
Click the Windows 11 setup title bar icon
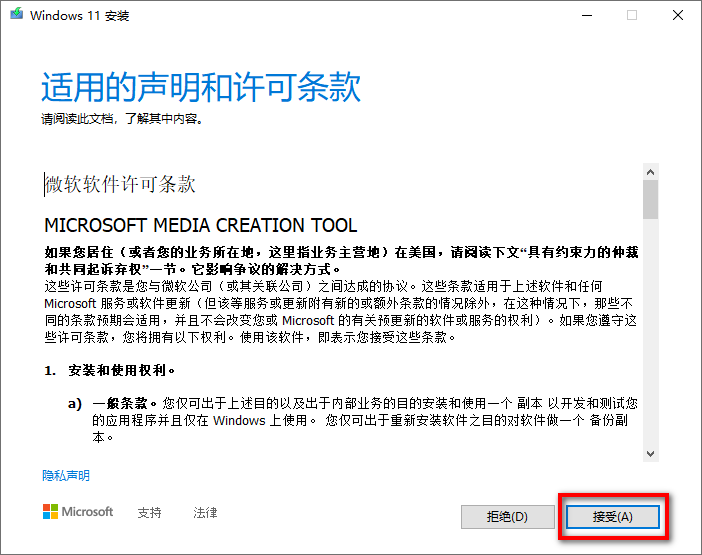tap(16, 16)
